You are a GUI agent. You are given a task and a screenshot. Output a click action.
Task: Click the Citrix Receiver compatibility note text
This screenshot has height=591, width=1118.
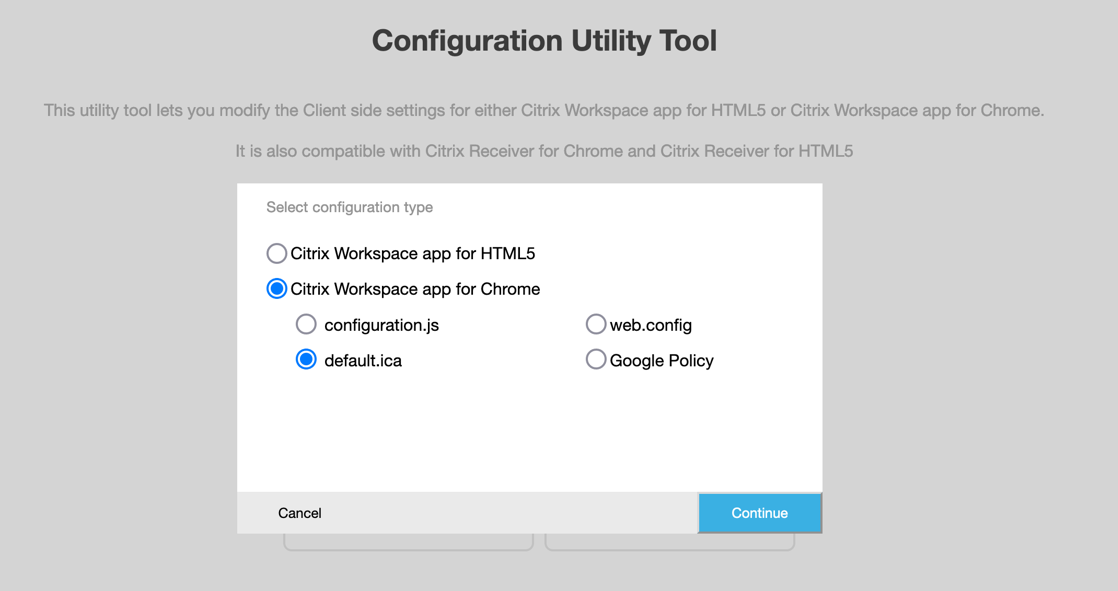coord(544,151)
